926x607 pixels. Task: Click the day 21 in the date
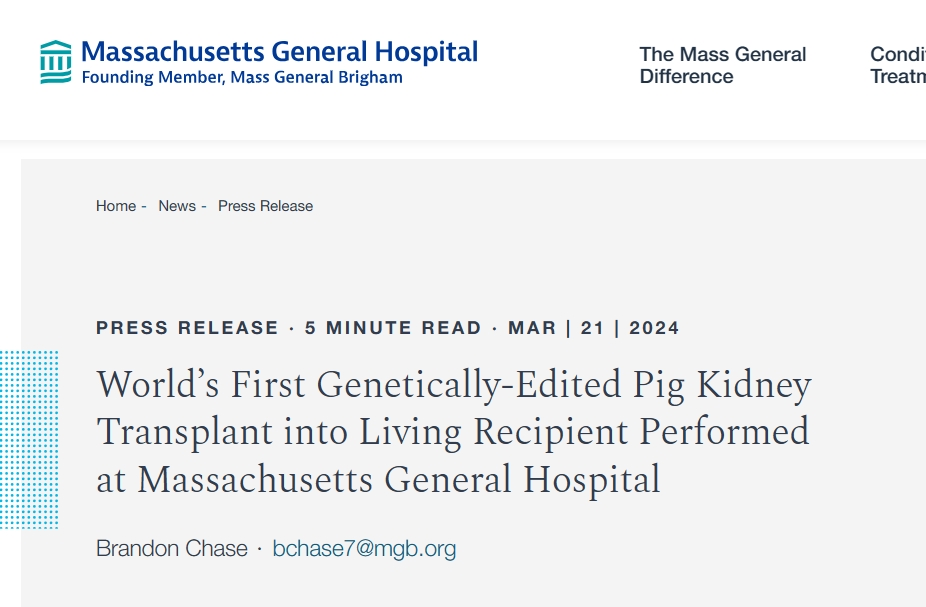pyautogui.click(x=592, y=328)
